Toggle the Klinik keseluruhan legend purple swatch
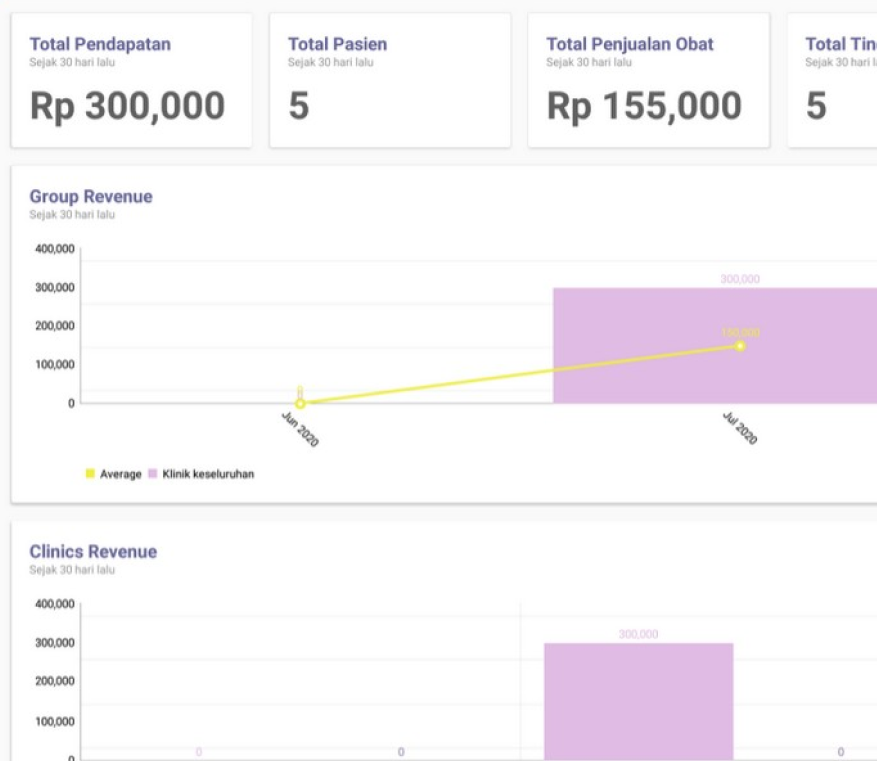This screenshot has height=761, width=877. tap(153, 474)
